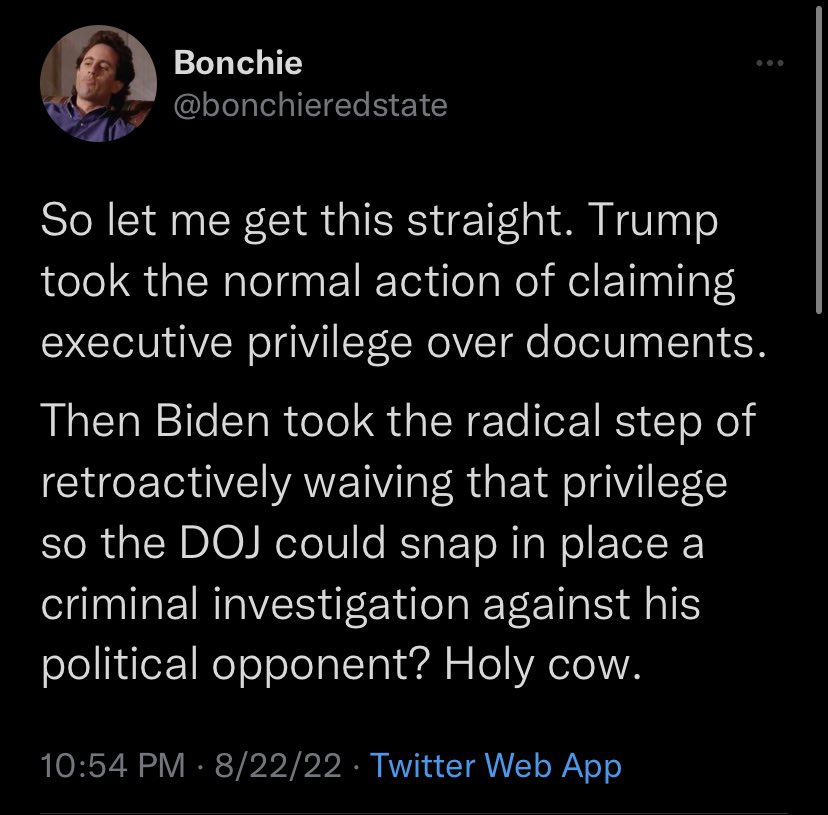Select the 8/22/22 date text
Image resolution: width=828 pixels, height=815 pixels.
tap(278, 765)
